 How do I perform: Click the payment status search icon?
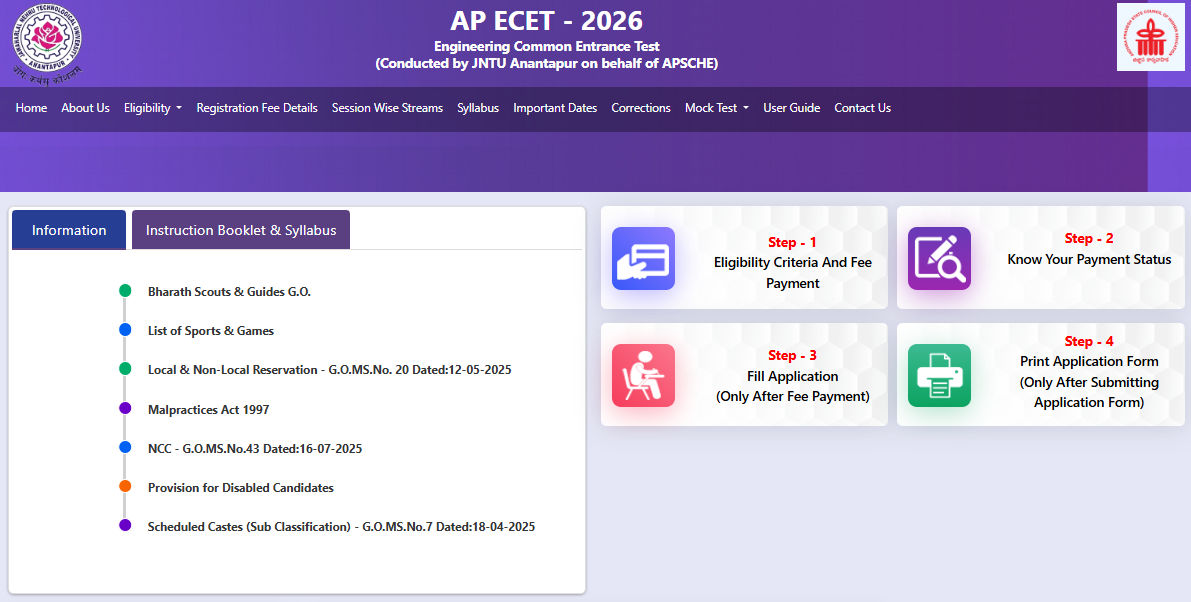pyautogui.click(x=939, y=258)
